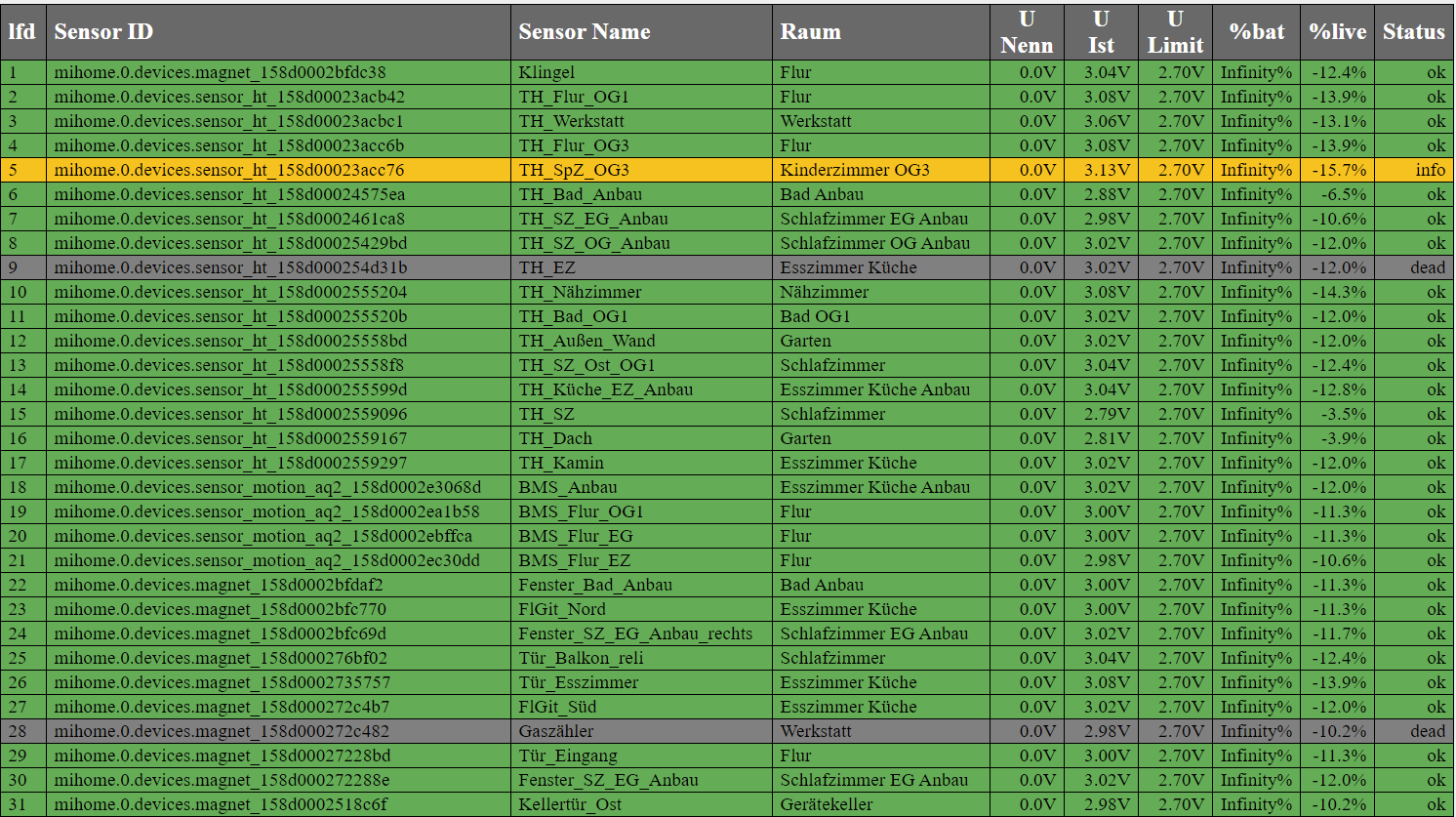Click sensor ID ending in 2e3068d

(267, 487)
